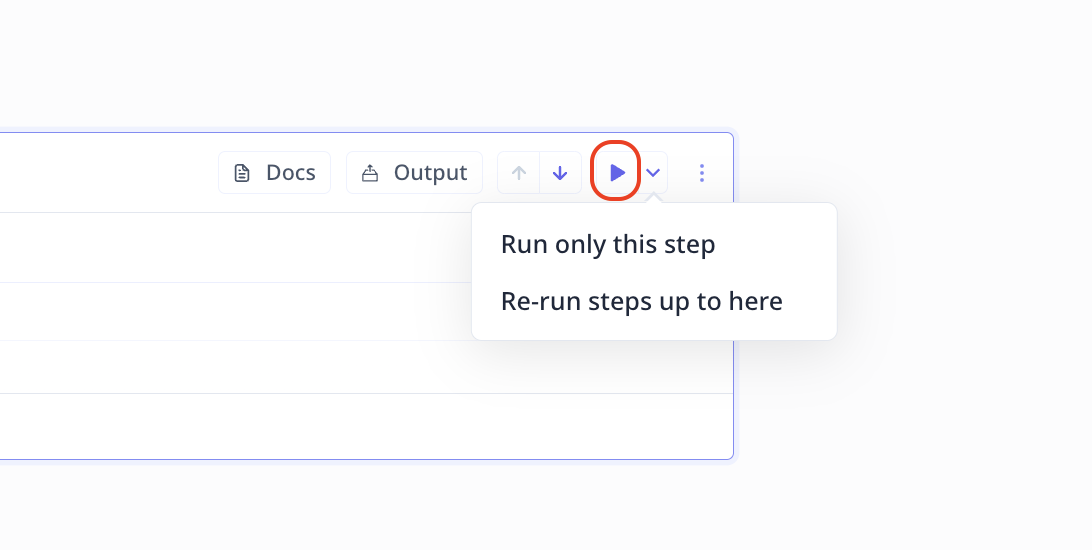Image resolution: width=1092 pixels, height=550 pixels.
Task: Click the document icon beside Docs
Action: (x=242, y=173)
